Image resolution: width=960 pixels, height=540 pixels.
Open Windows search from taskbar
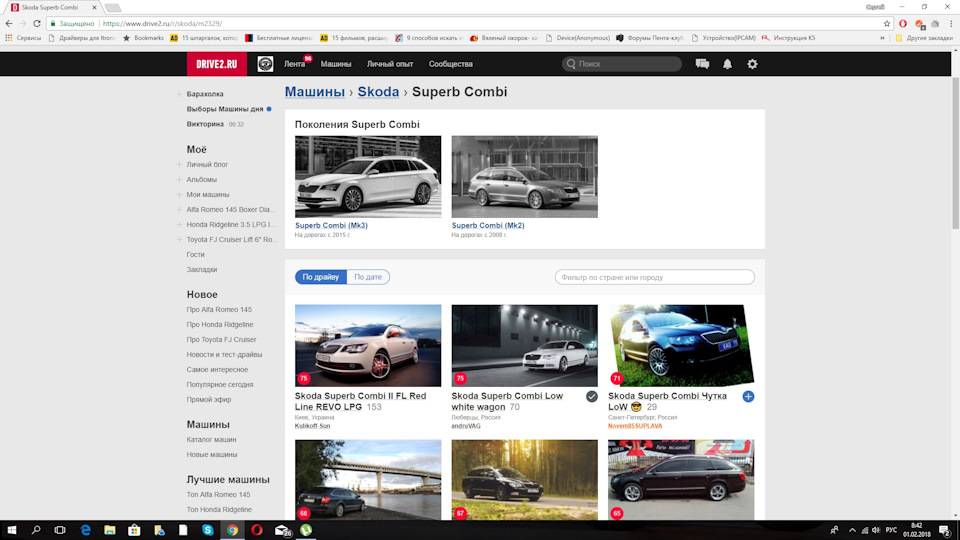coord(36,530)
